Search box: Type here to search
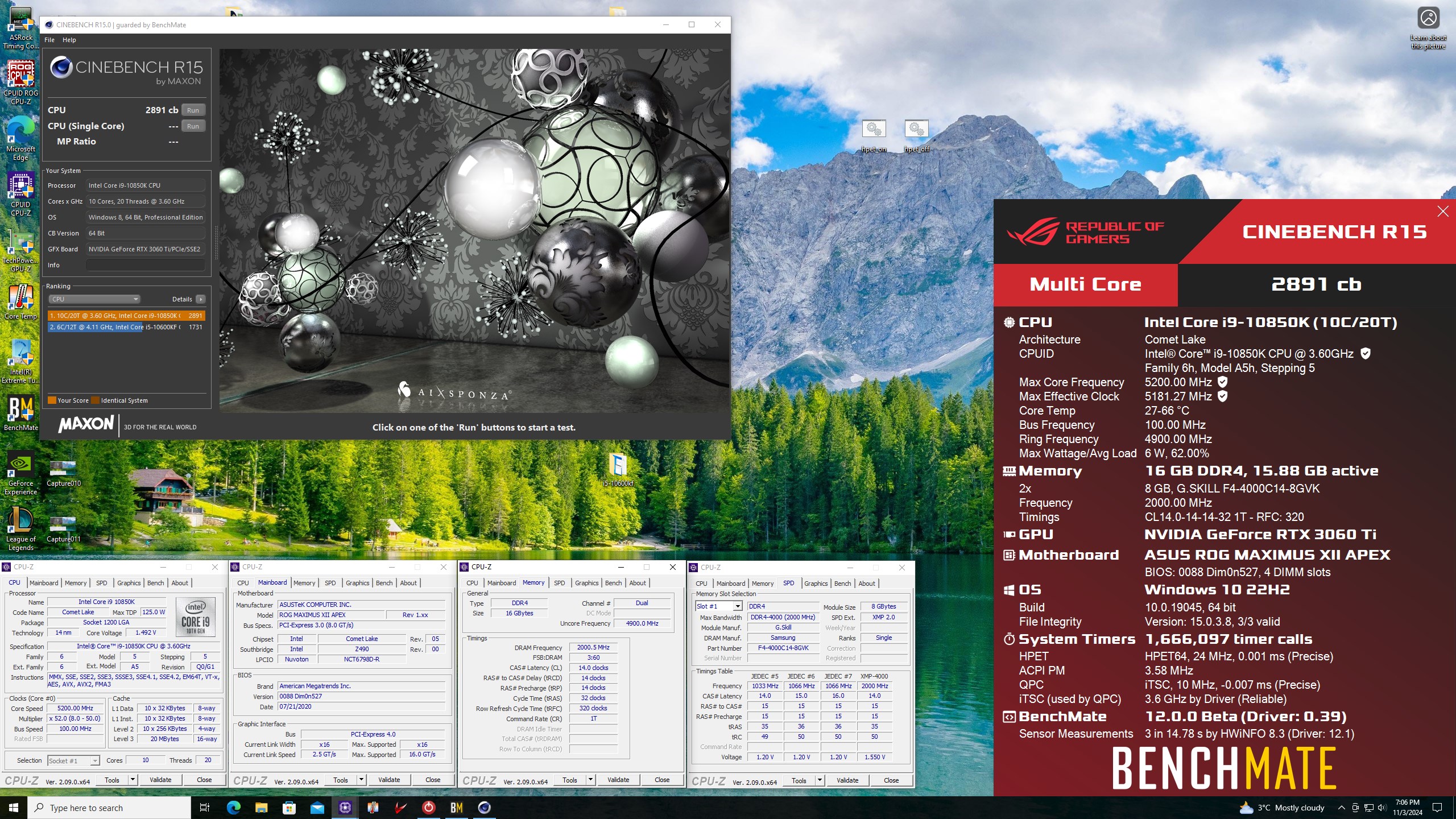 (x=109, y=808)
